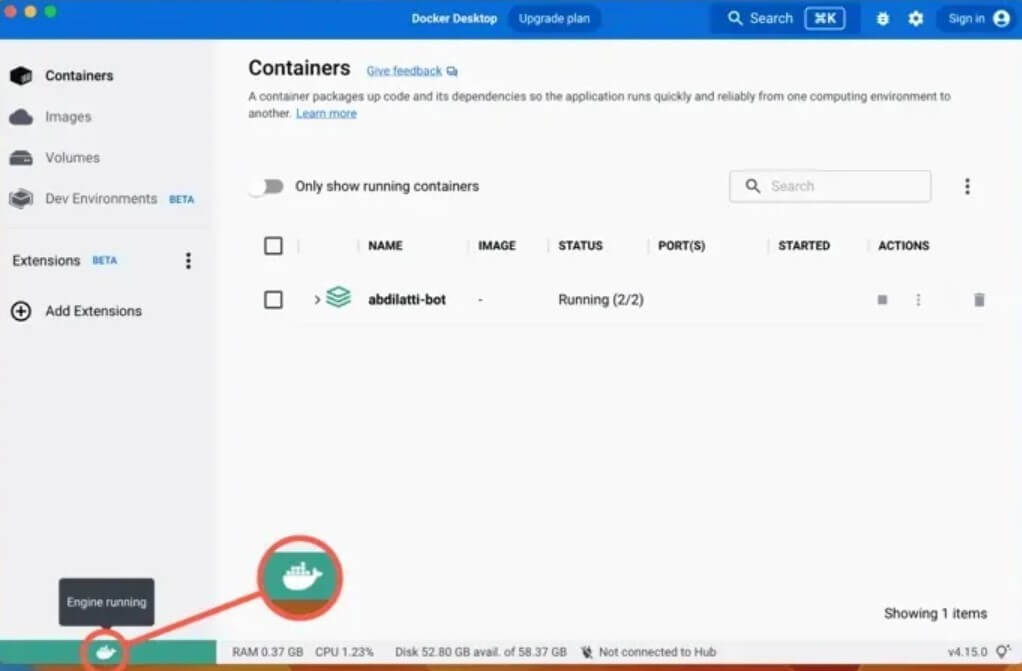The height and width of the screenshot is (671, 1022).
Task: Click the Upgrade plan button
Action: [x=553, y=18]
